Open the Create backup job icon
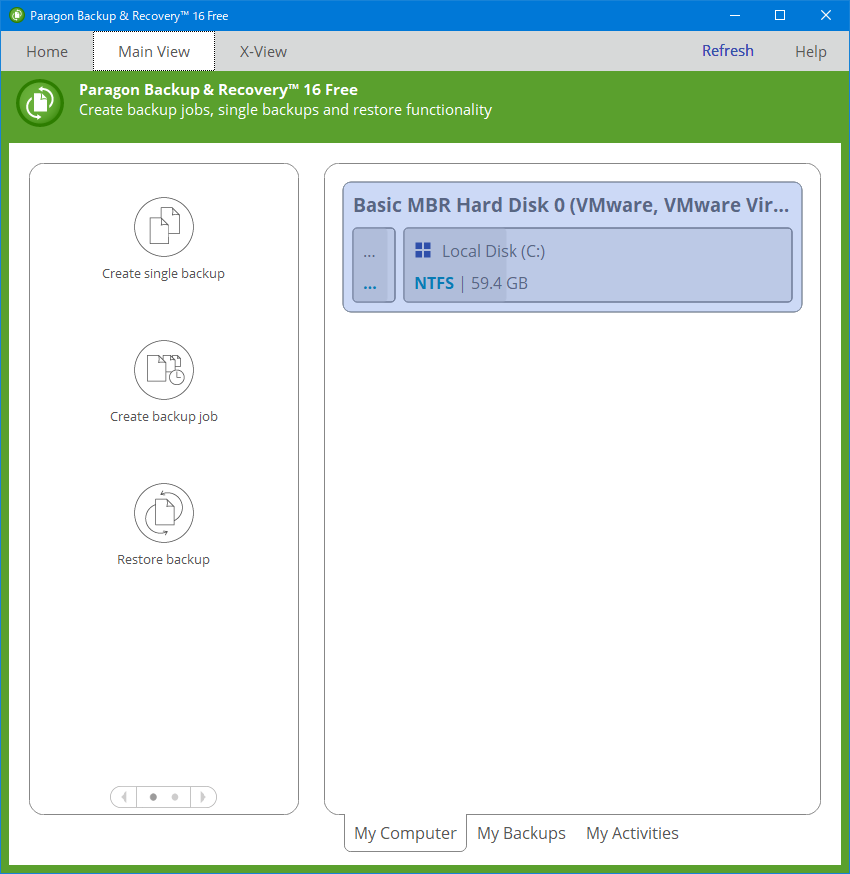The image size is (850, 874). [x=164, y=370]
